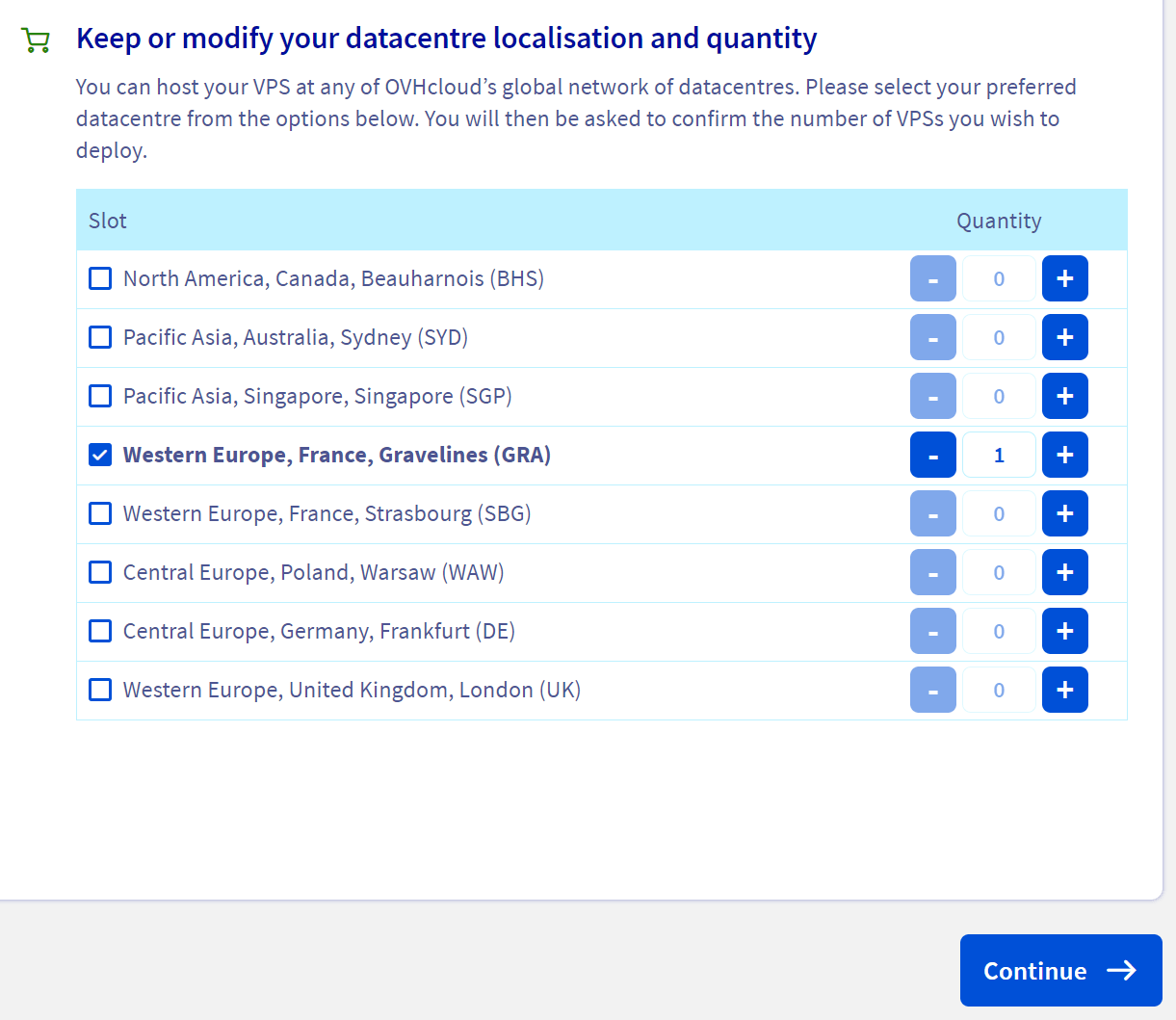Increase quantity for Sydney (SYD)

coord(1065,337)
